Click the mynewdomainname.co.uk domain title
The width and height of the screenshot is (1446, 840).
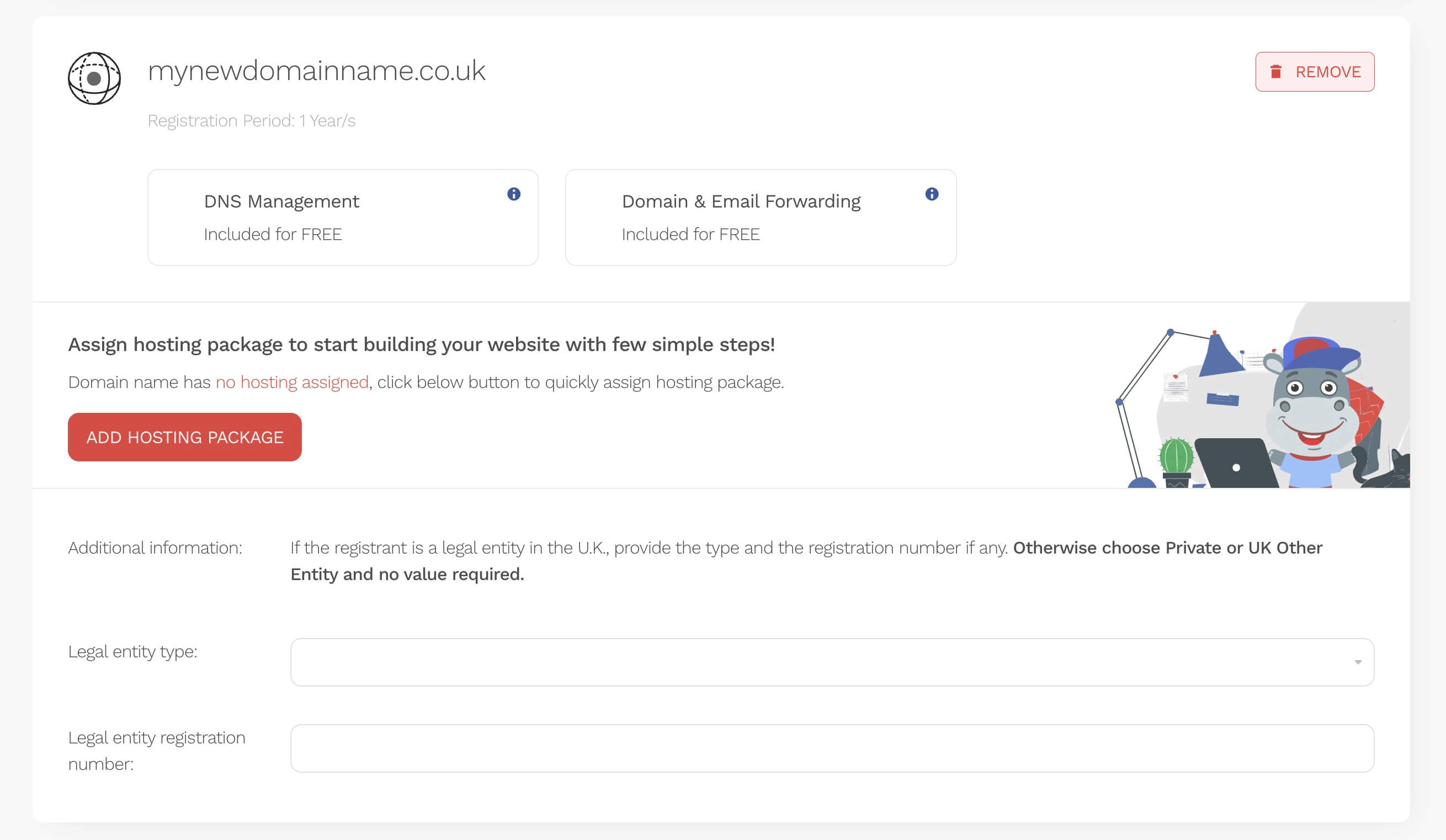[x=316, y=71]
